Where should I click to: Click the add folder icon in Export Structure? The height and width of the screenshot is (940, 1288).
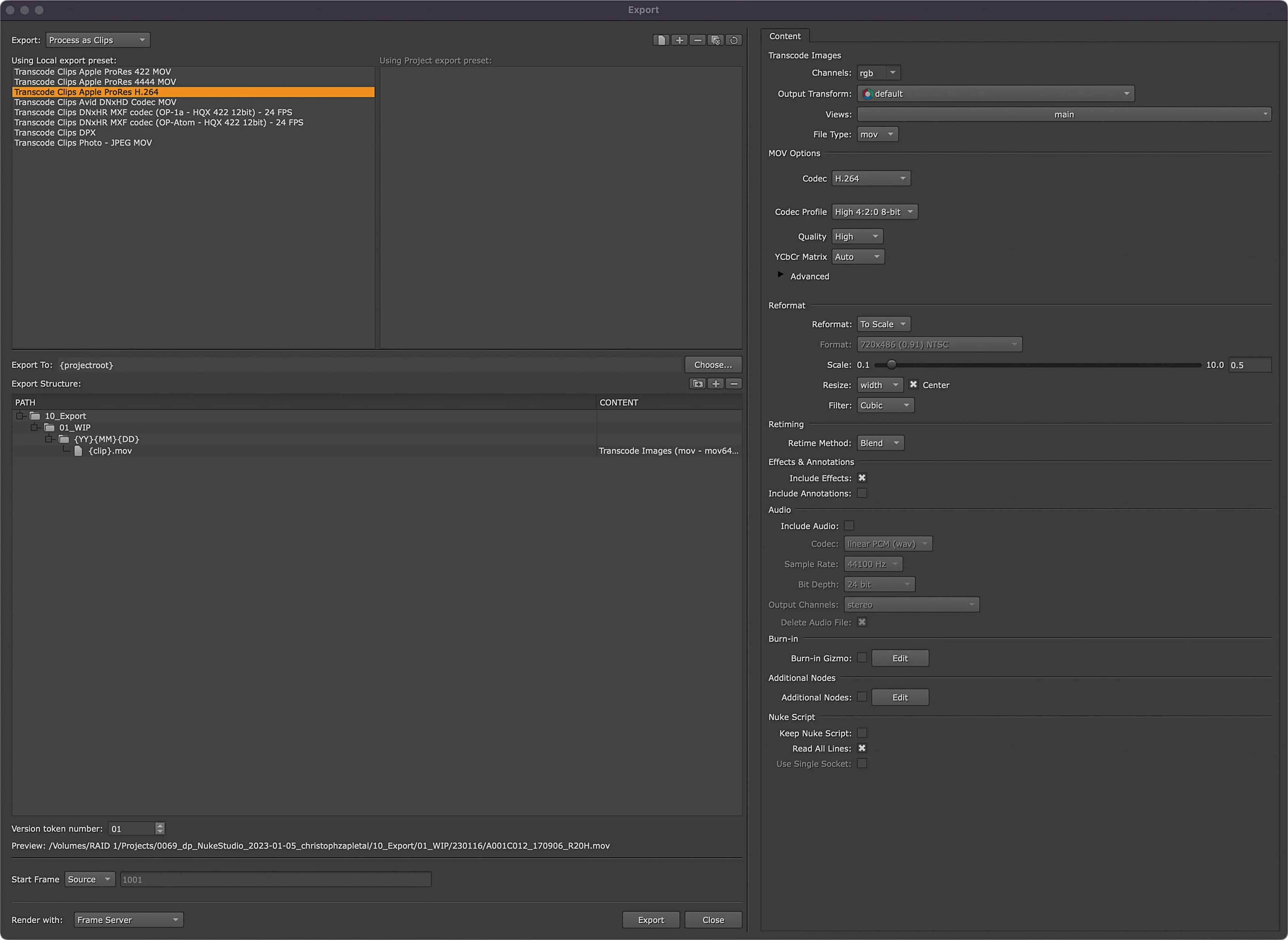[697, 384]
